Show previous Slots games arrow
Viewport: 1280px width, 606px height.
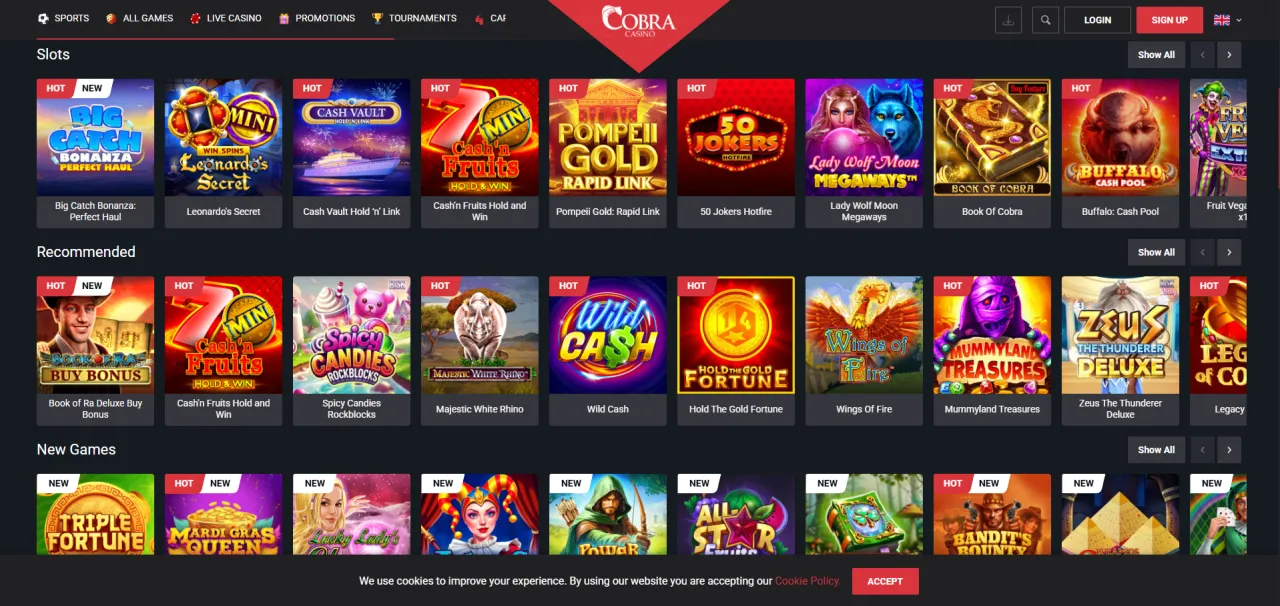tap(1203, 55)
